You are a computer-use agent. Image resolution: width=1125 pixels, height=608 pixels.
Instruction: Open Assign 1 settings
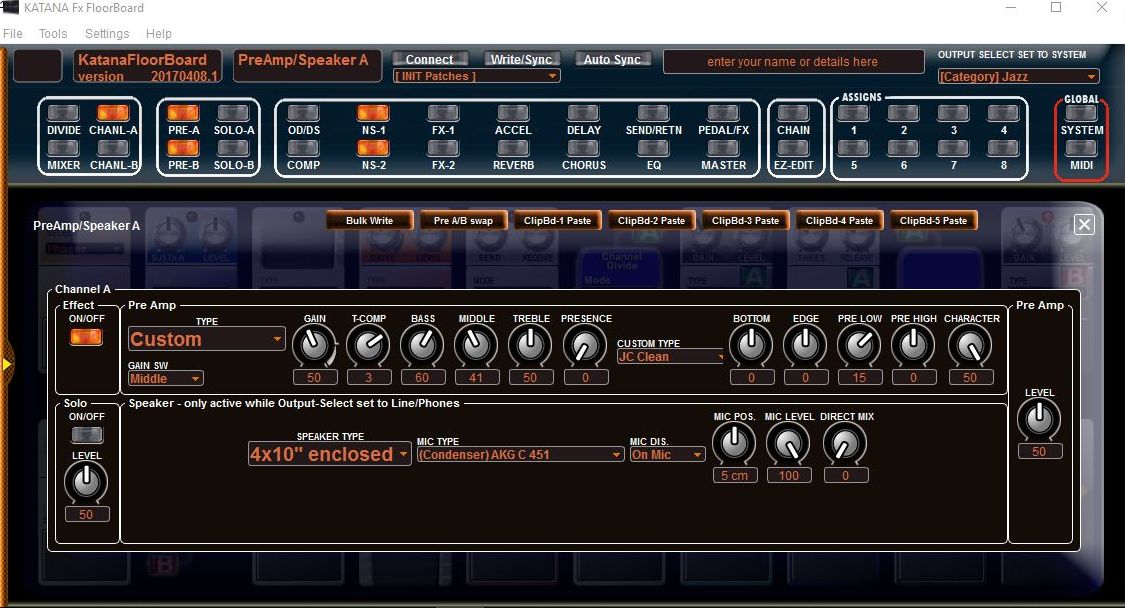click(x=853, y=113)
